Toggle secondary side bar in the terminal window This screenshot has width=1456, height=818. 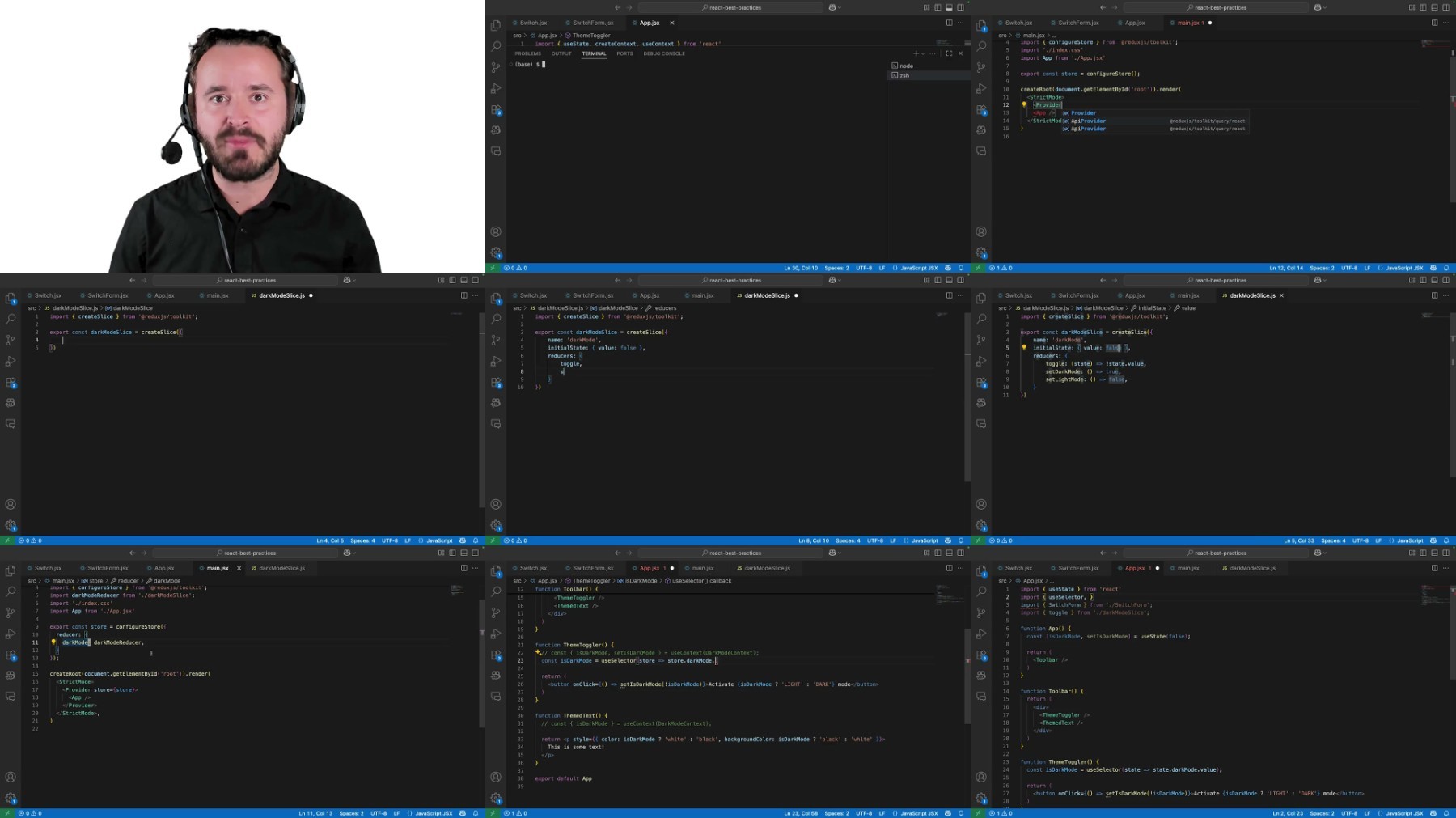pyautogui.click(x=960, y=7)
